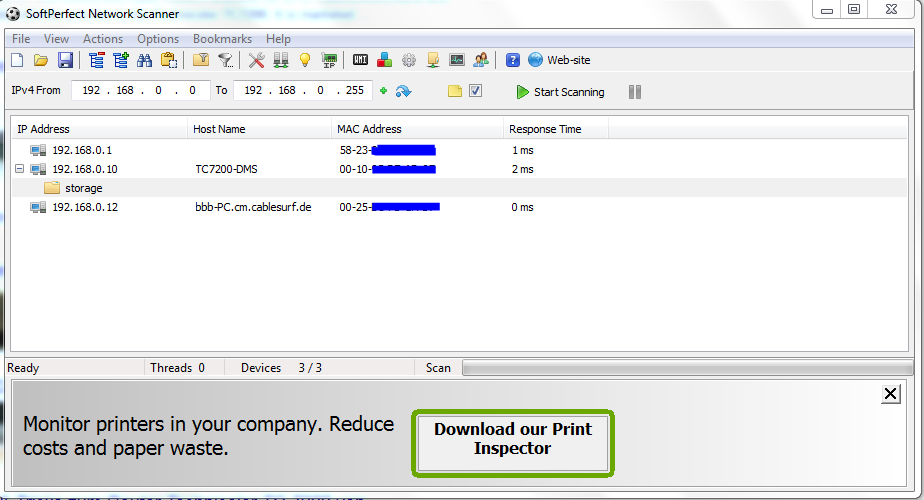Click the pause scanning icon
This screenshot has height=500, width=924.
635,92
